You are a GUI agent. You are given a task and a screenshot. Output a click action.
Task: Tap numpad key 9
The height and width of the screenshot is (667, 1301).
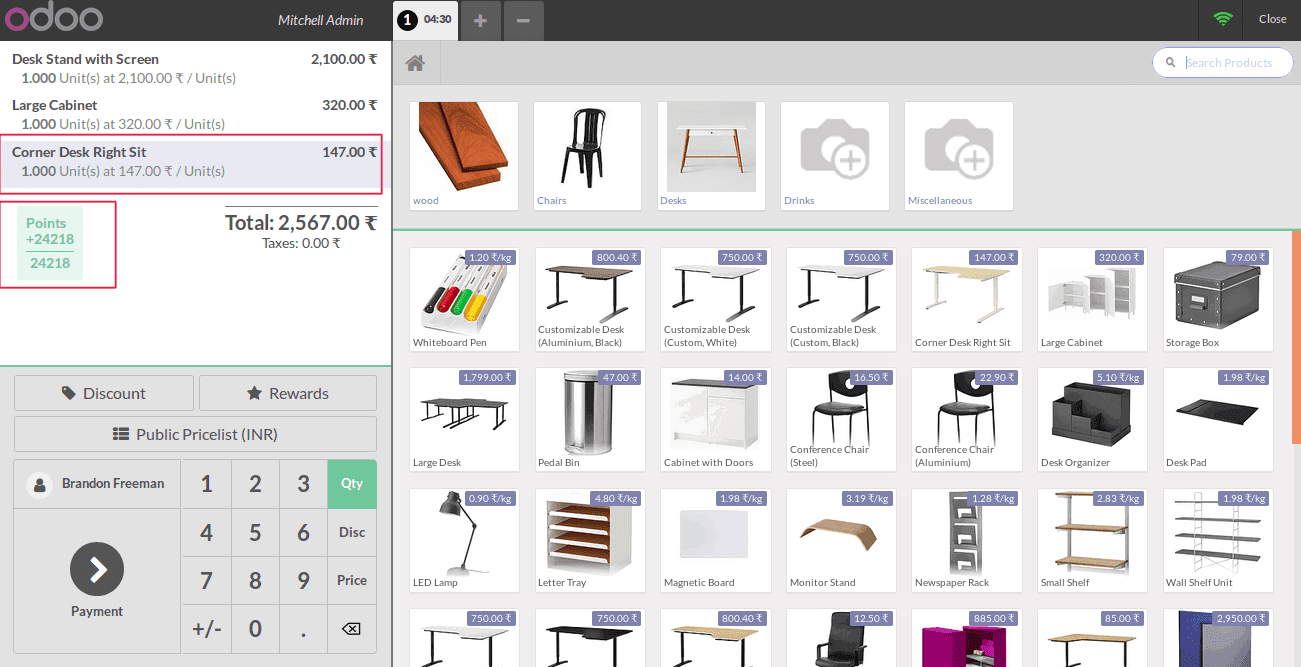point(303,580)
